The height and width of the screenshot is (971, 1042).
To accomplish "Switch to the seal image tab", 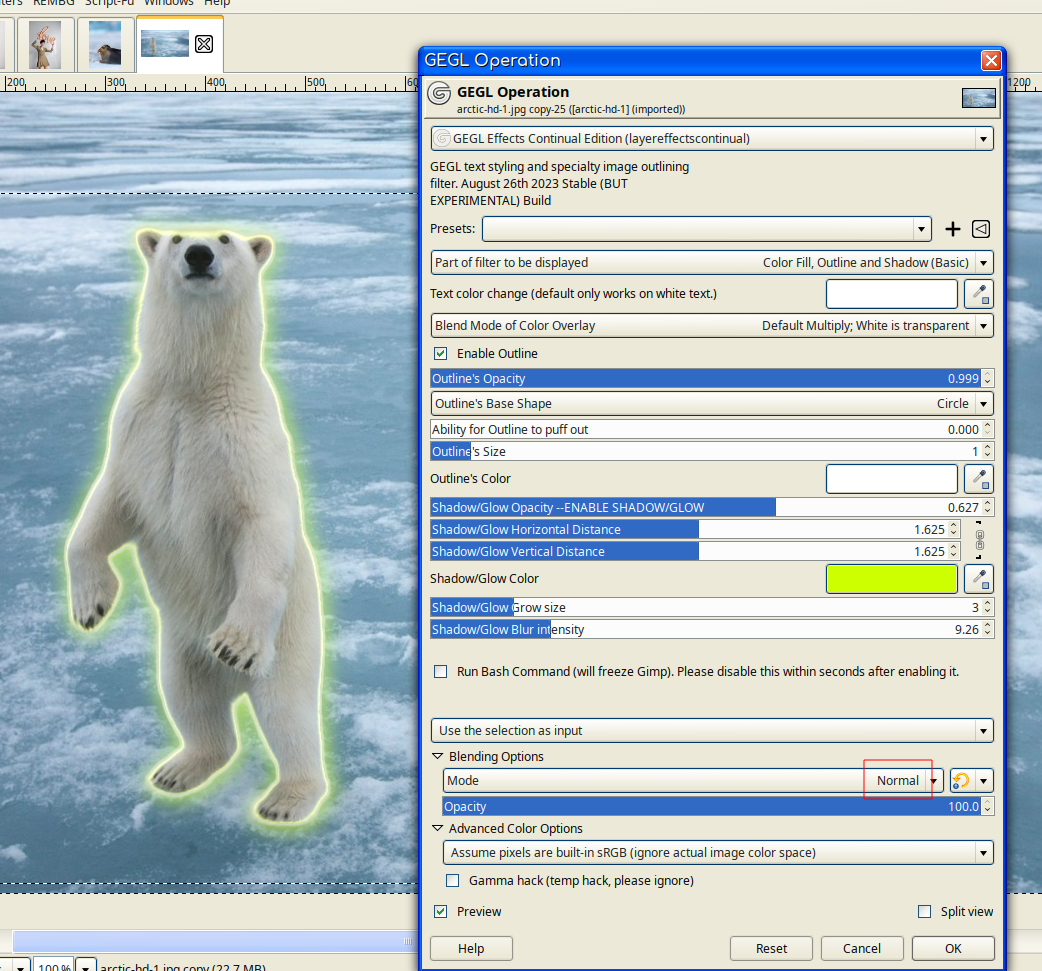I will click(105, 45).
